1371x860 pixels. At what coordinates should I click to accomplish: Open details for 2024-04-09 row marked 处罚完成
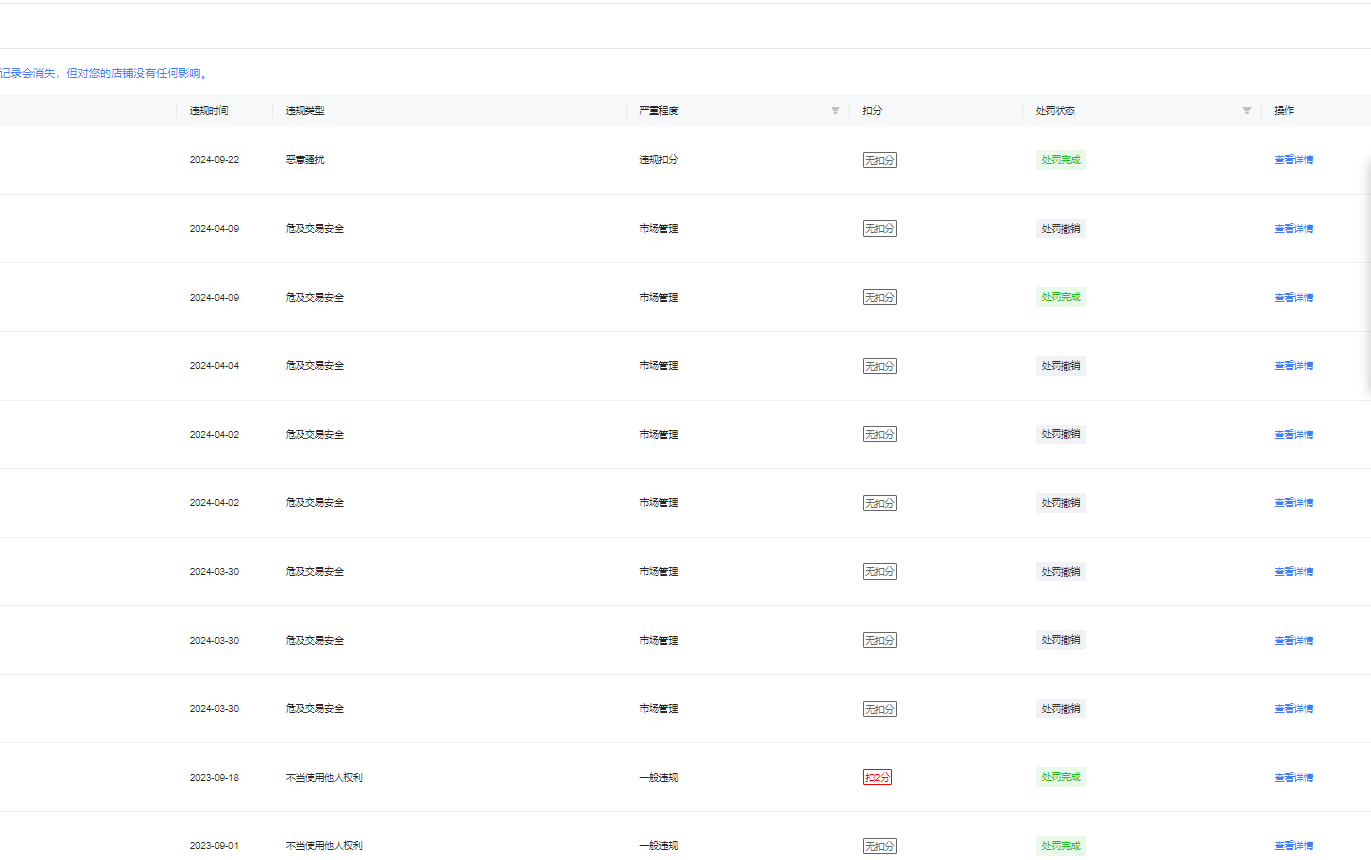(1293, 298)
